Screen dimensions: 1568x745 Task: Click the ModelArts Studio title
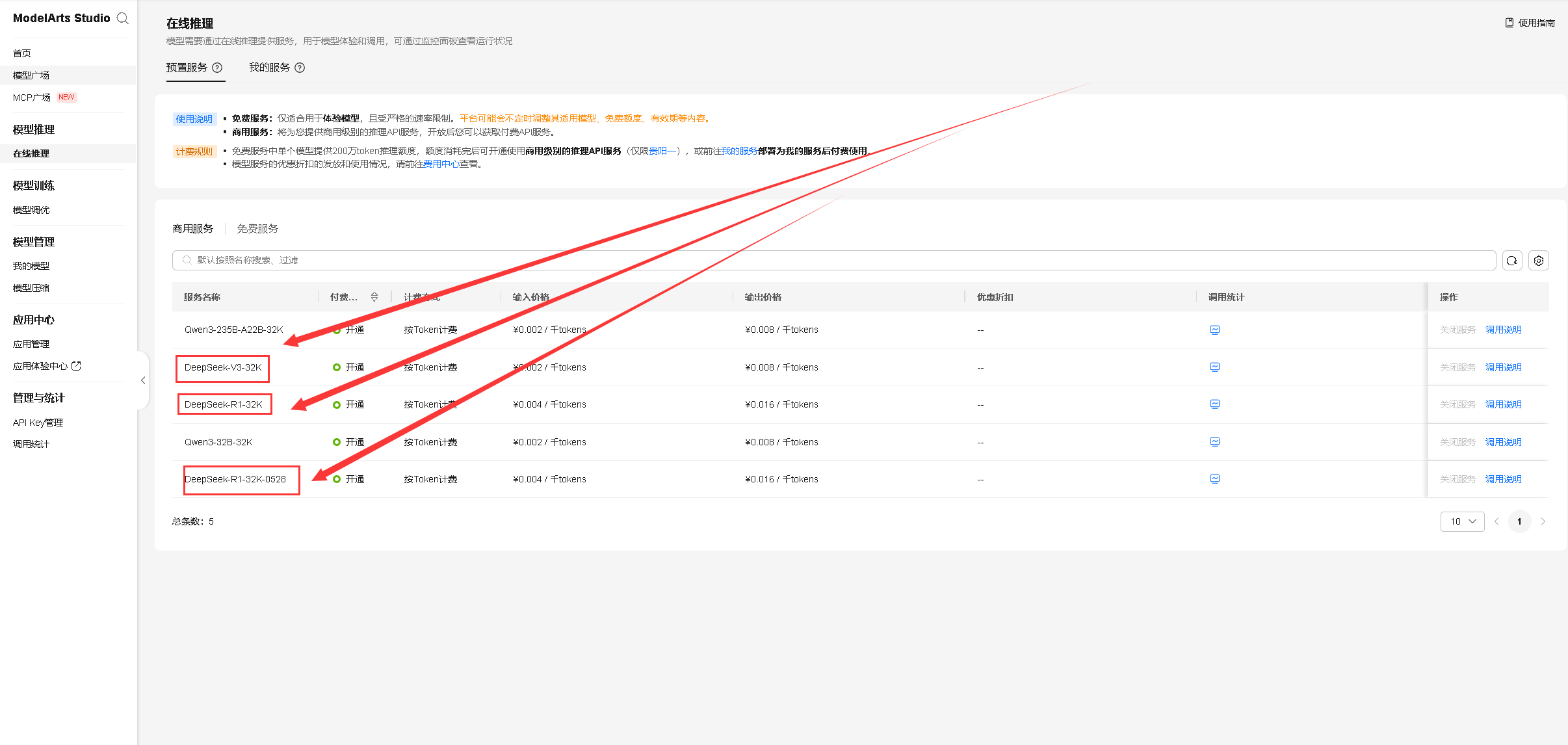click(62, 18)
